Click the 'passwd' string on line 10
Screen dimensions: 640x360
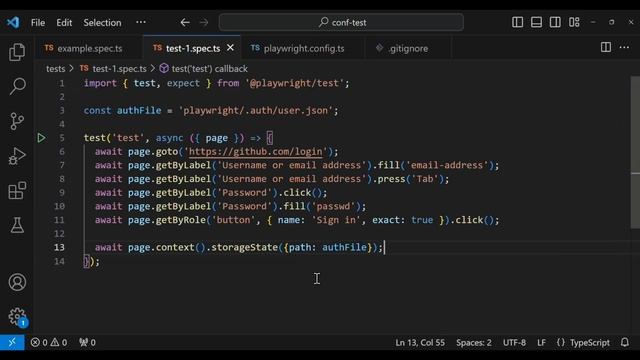click(333, 206)
